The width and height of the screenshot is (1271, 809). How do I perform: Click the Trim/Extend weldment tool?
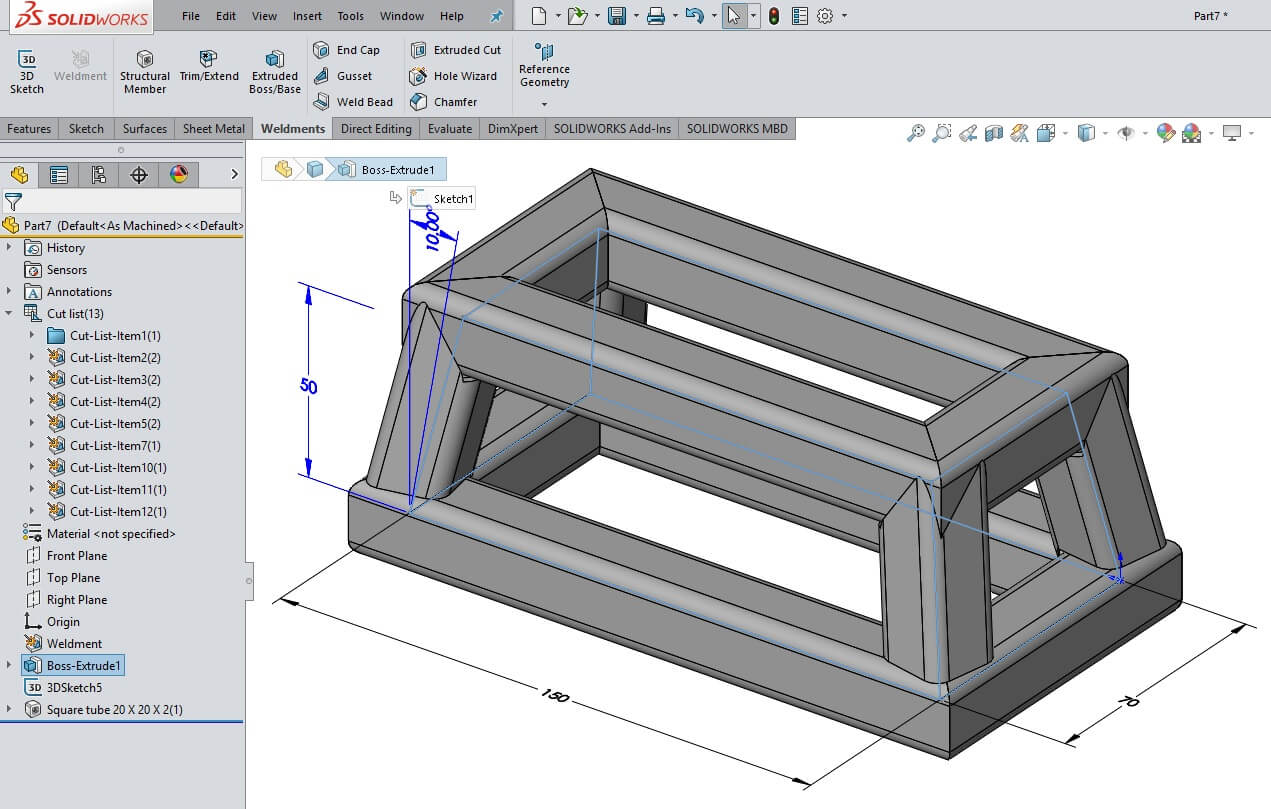pyautogui.click(x=209, y=69)
